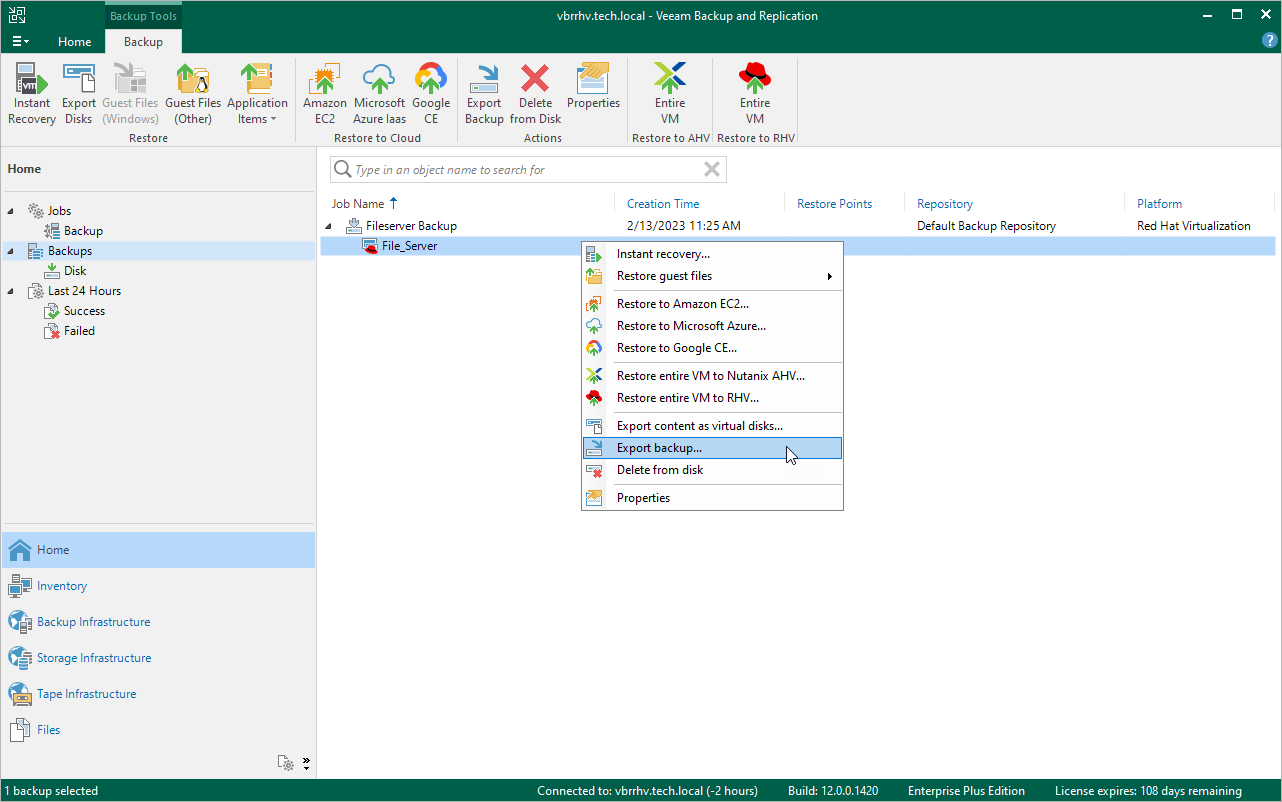Image resolution: width=1282 pixels, height=802 pixels.
Task: Choose Instant recovery... from context menu
Action: [712, 254]
